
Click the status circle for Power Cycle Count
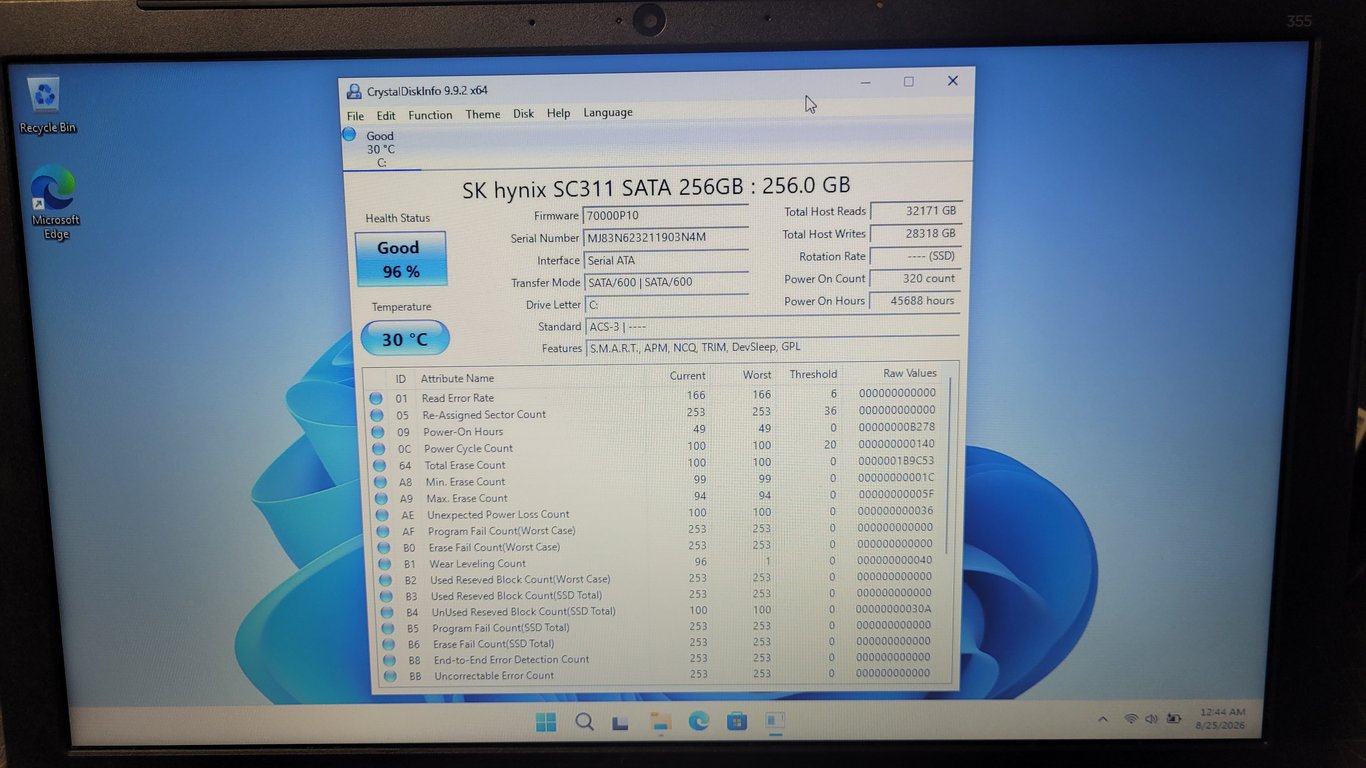(379, 449)
